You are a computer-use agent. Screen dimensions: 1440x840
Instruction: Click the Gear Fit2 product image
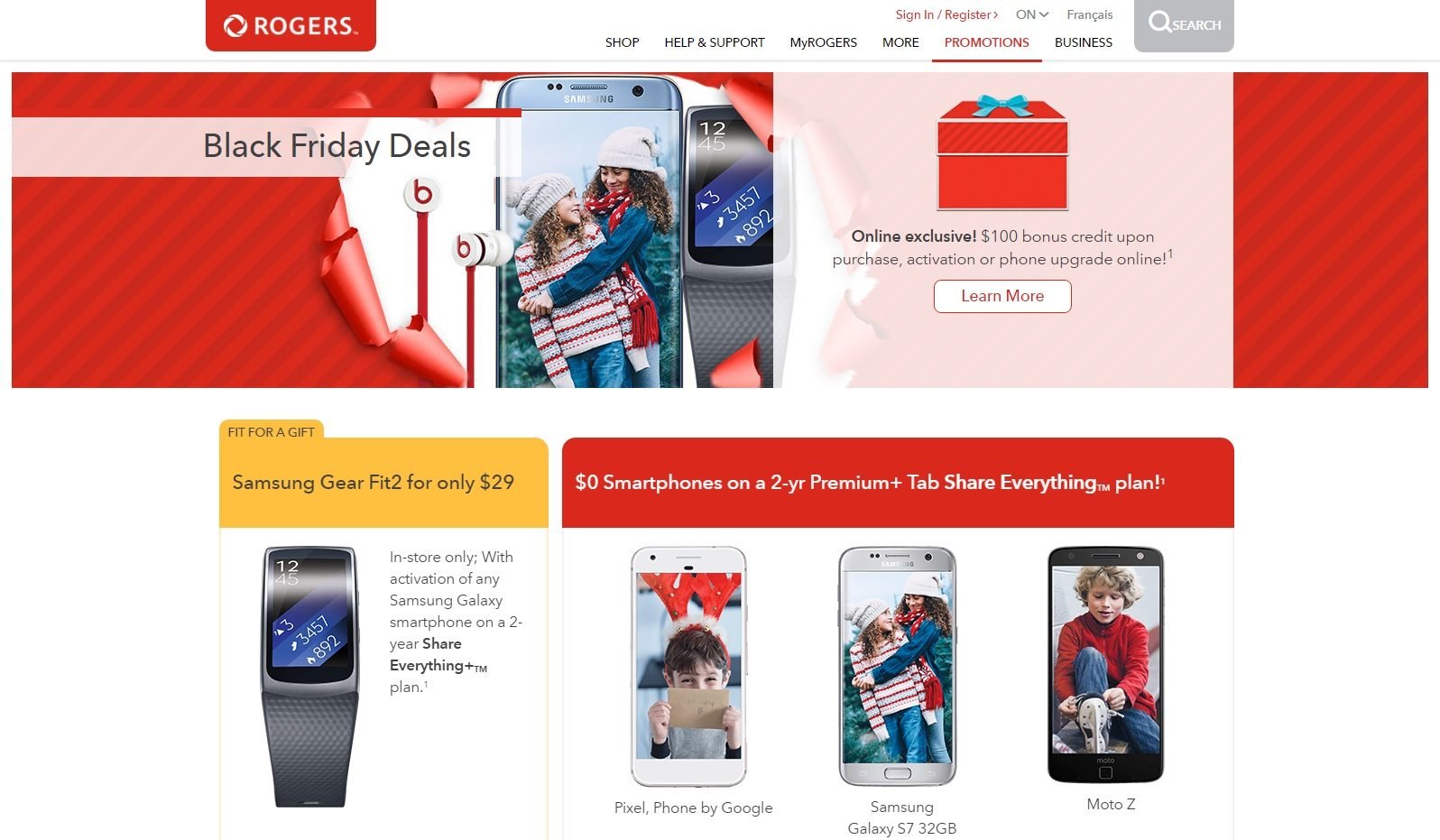pos(309,677)
